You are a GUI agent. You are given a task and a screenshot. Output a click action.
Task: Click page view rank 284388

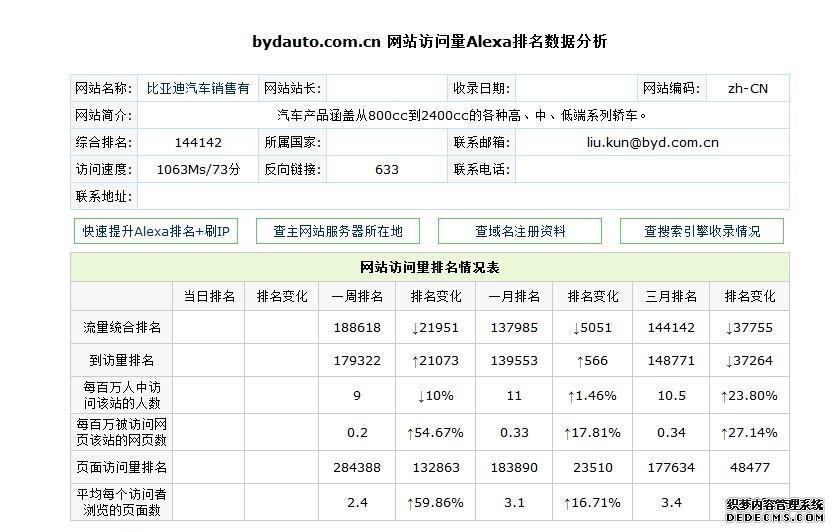pyautogui.click(x=357, y=468)
